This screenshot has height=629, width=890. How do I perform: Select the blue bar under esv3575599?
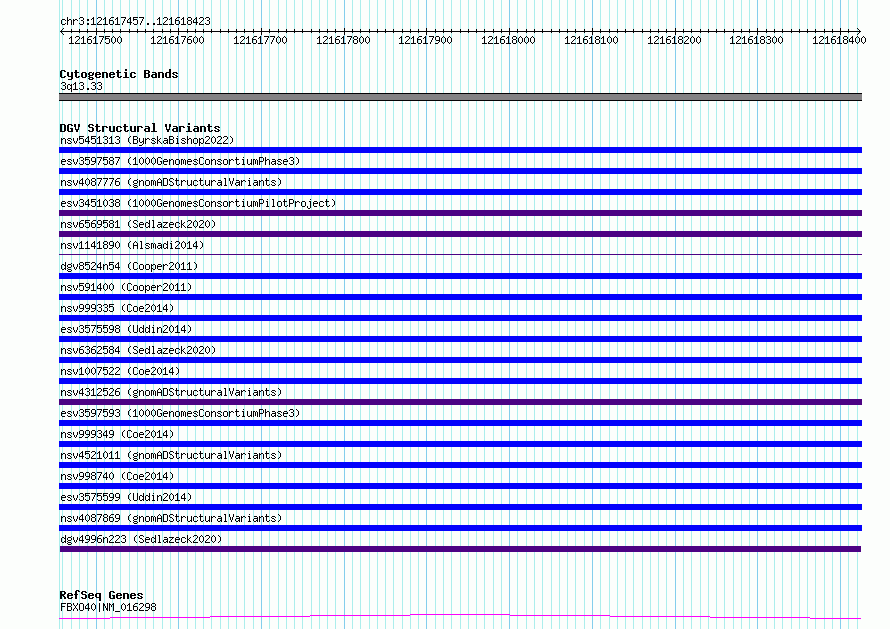[x=460, y=507]
